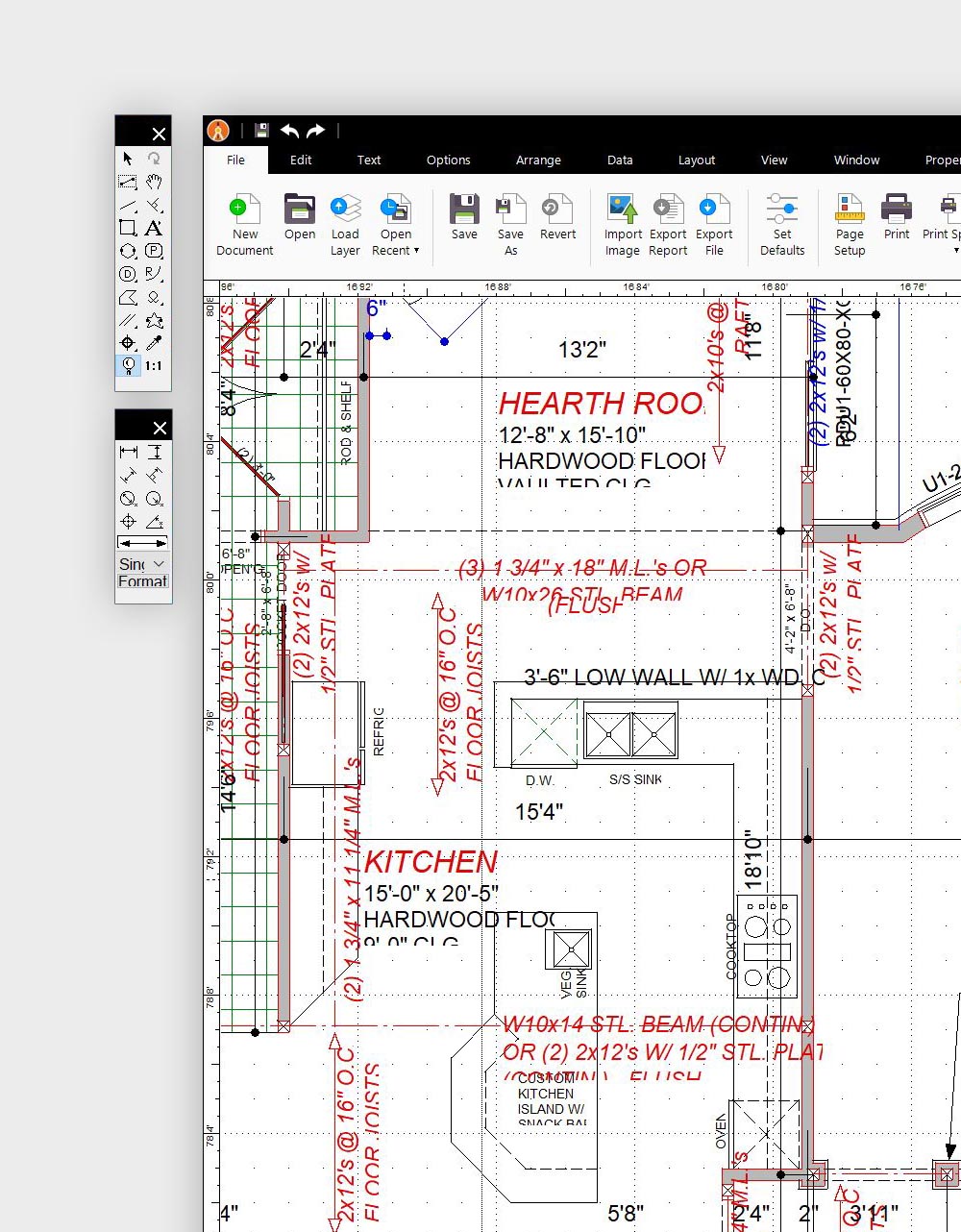Viewport: 961px width, 1232px height.
Task: Pick the Rectangle drawing tool
Action: tap(128, 228)
